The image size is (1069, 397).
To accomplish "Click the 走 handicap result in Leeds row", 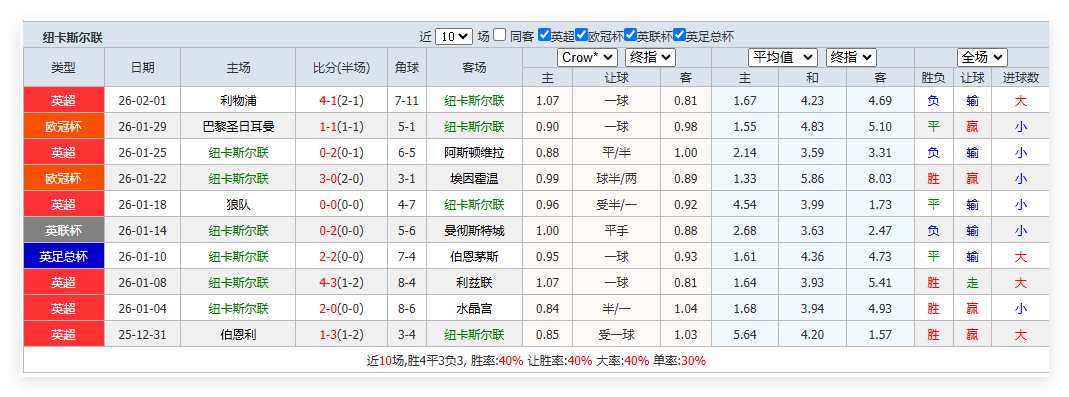I will (973, 282).
